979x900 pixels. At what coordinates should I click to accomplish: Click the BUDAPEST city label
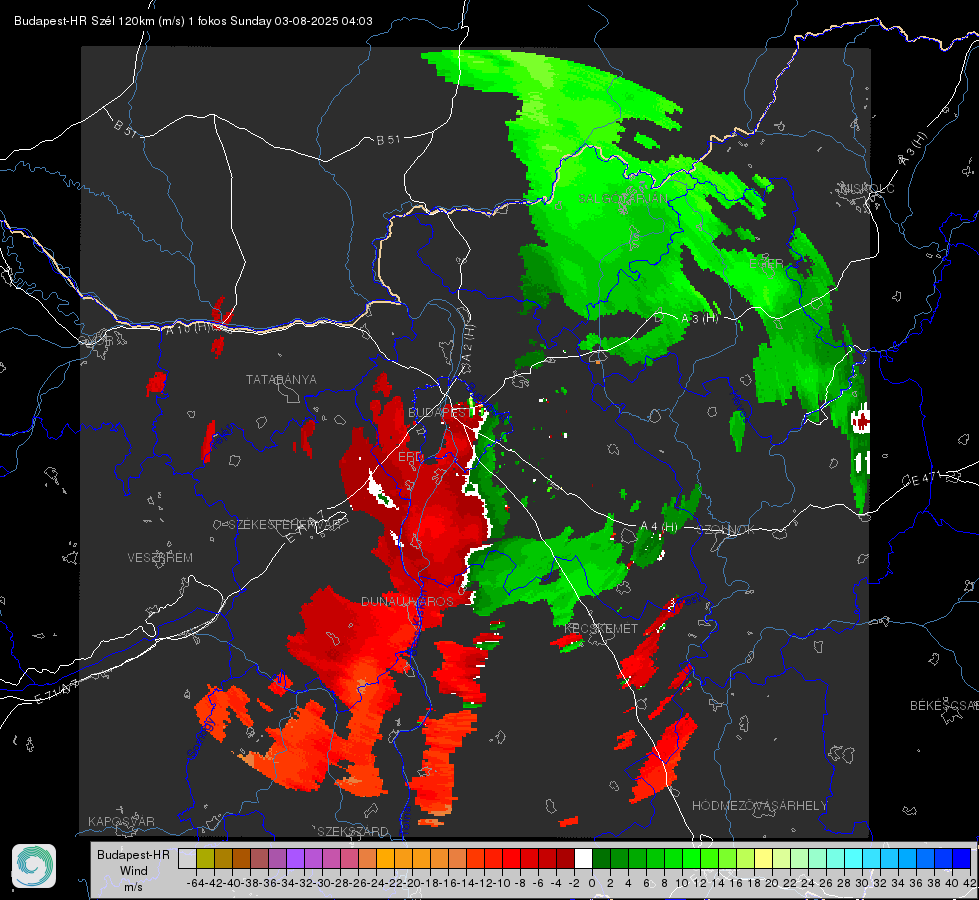coord(440,412)
